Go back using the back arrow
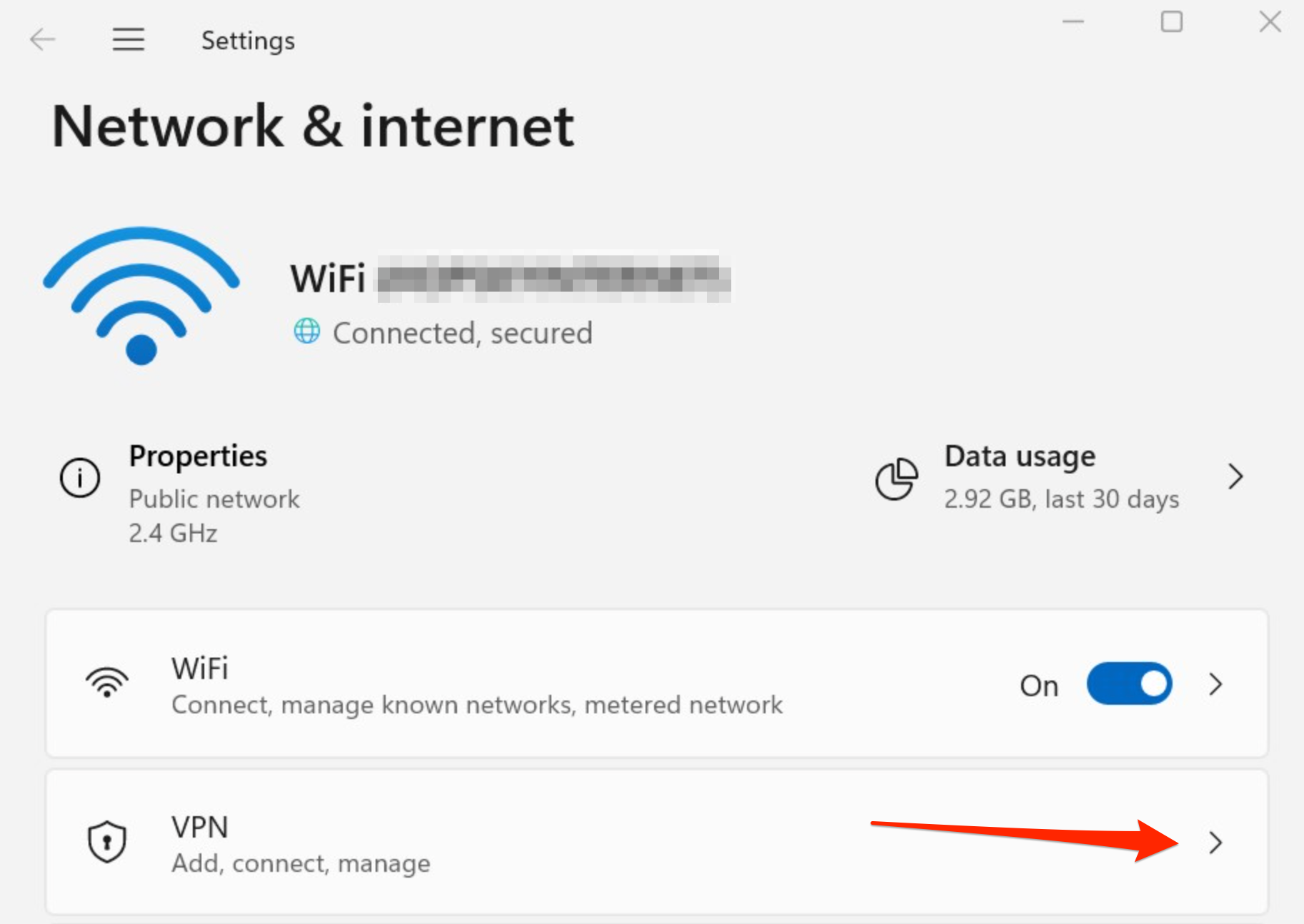Screen dimensions: 1304x924 coord(43,39)
